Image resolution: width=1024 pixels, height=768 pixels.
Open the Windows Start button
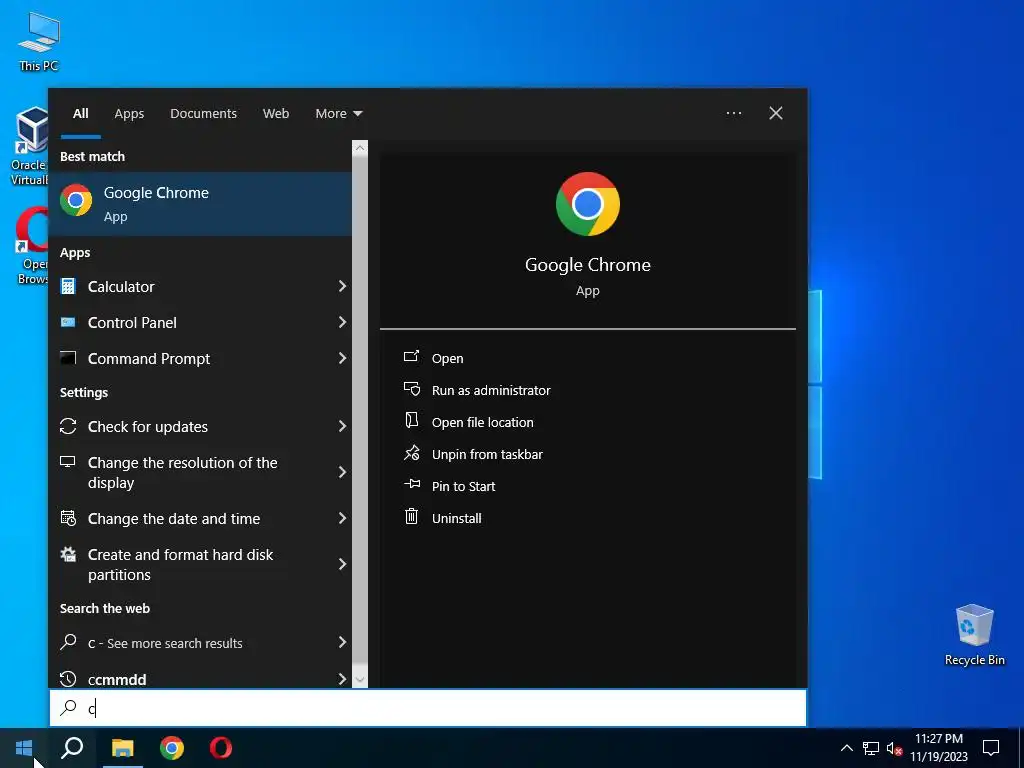click(x=24, y=748)
